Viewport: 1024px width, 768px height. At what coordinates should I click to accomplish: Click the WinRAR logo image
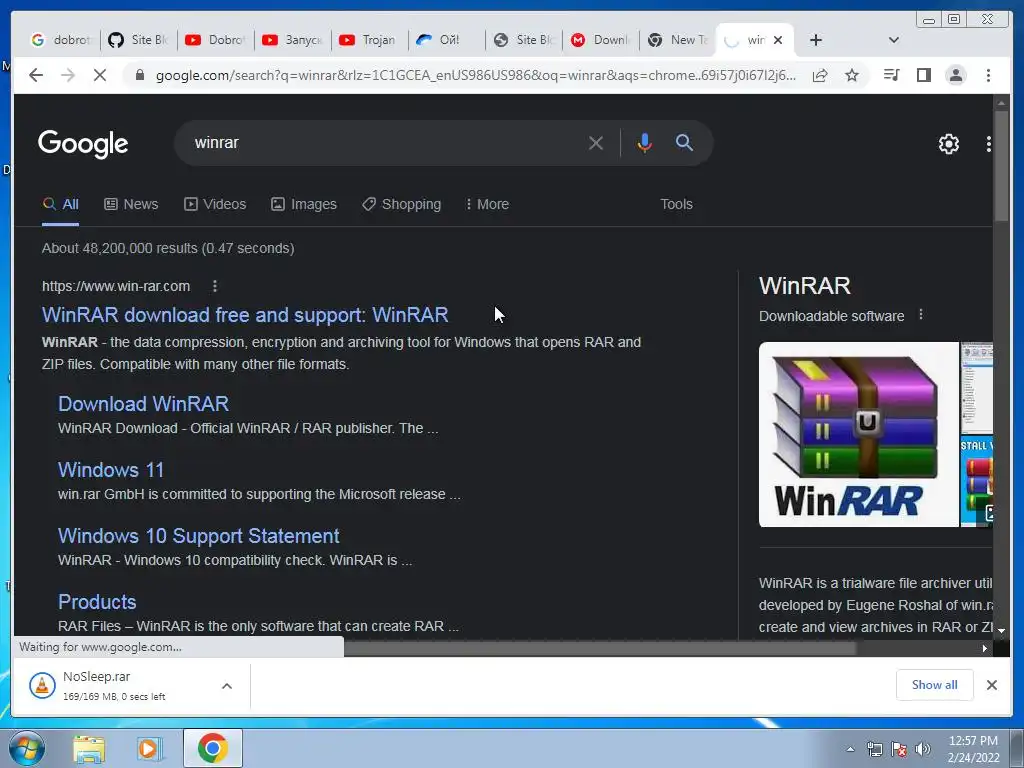858,434
